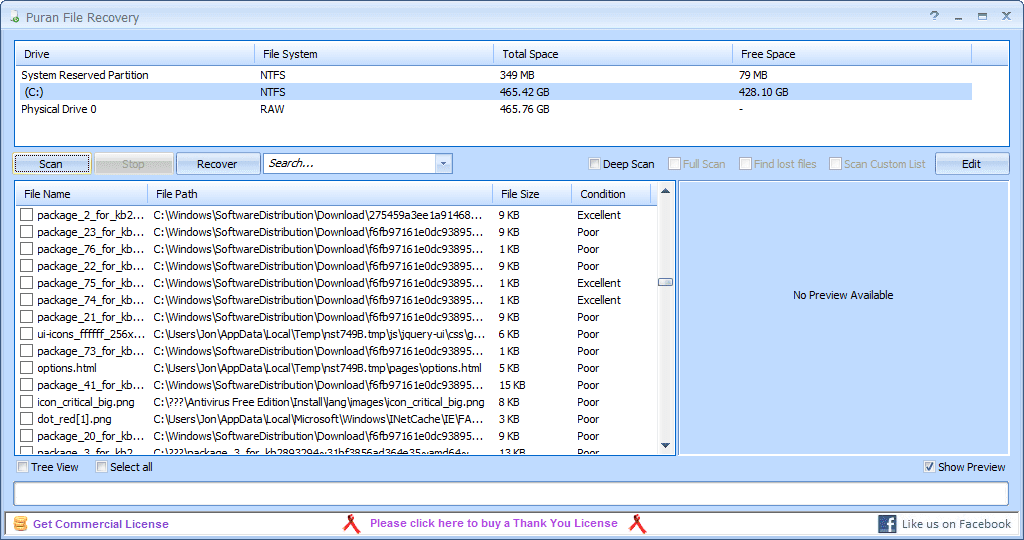Select the package_41_for_kb file row

(x=336, y=385)
